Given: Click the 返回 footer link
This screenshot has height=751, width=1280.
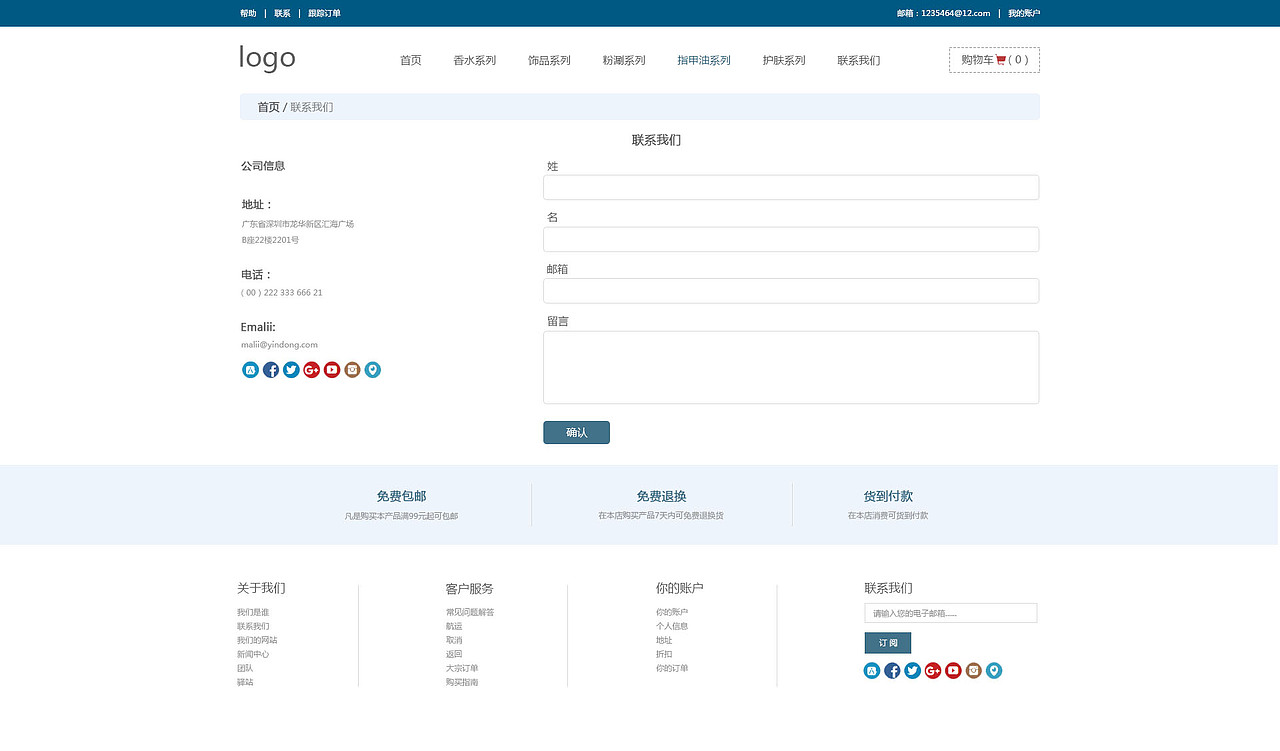Looking at the screenshot, I should (454, 654).
